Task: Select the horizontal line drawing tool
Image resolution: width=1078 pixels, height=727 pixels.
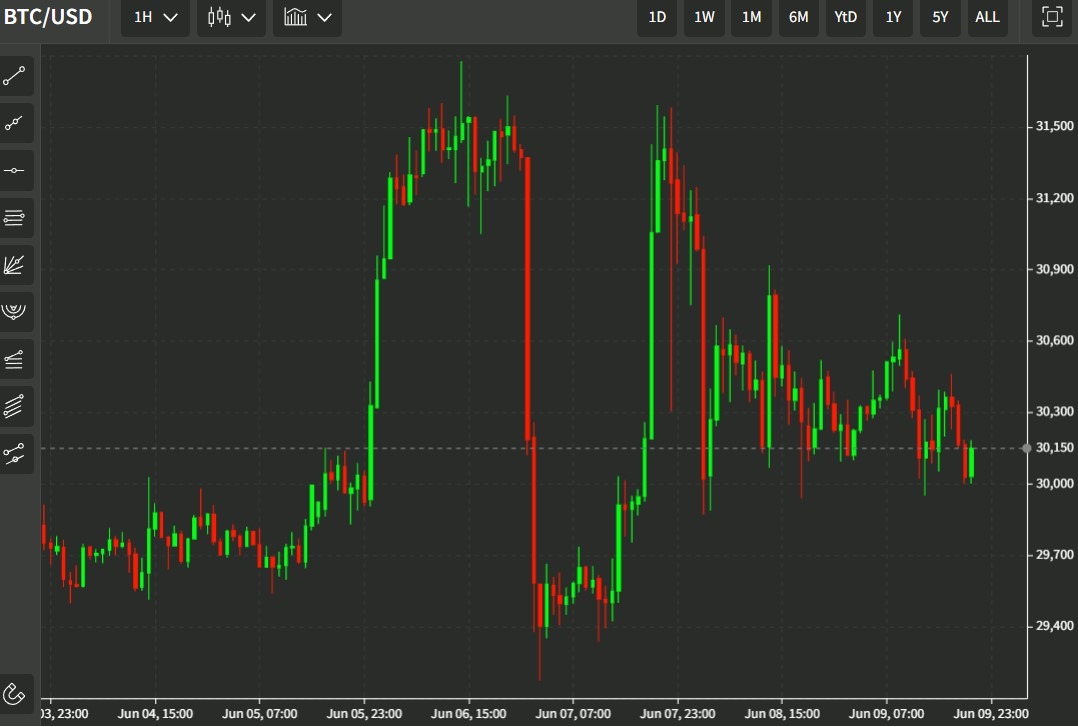Action: 15,171
